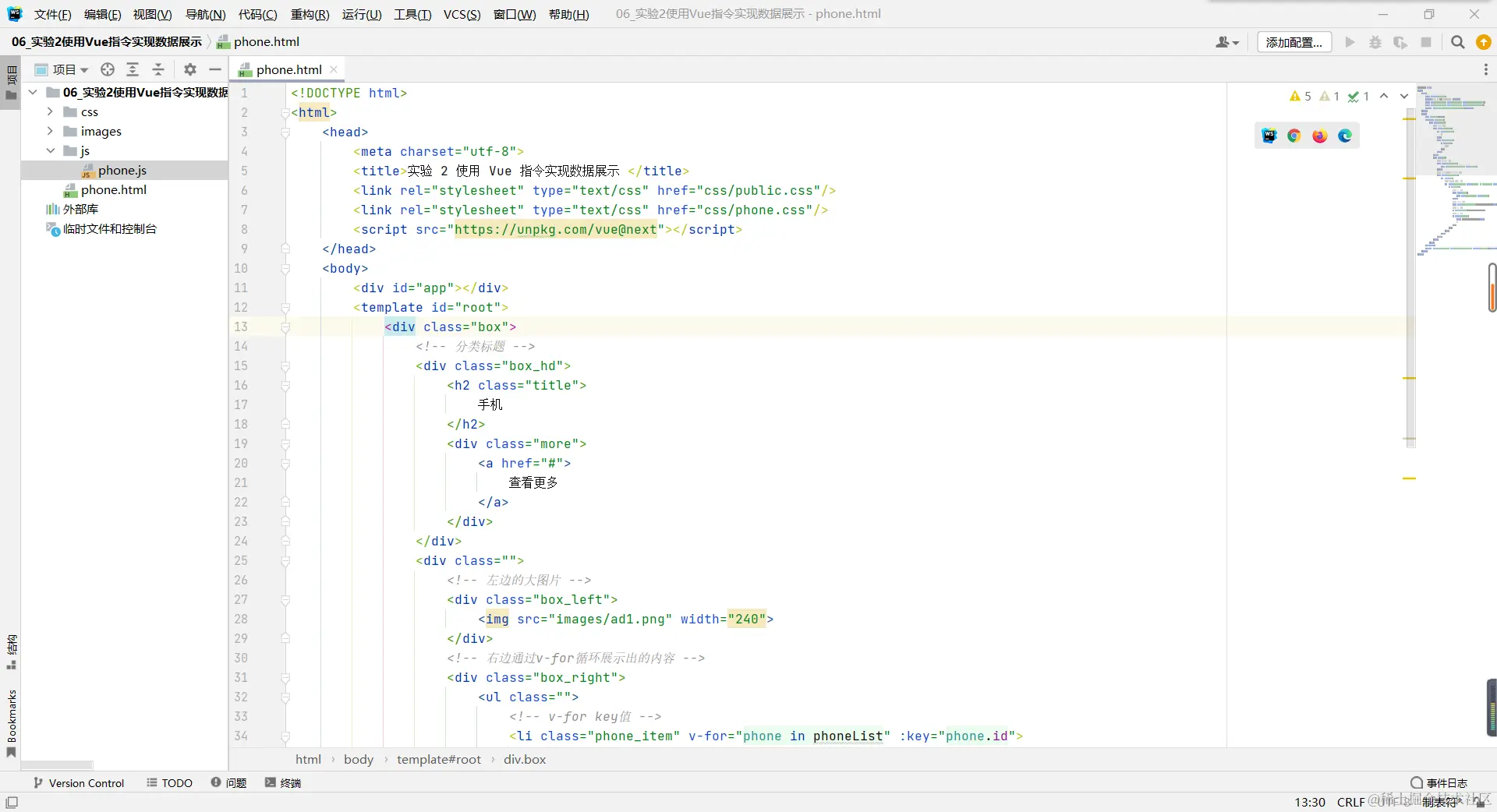This screenshot has width=1497, height=812.
Task: Open the Version Control tool window
Action: (79, 783)
